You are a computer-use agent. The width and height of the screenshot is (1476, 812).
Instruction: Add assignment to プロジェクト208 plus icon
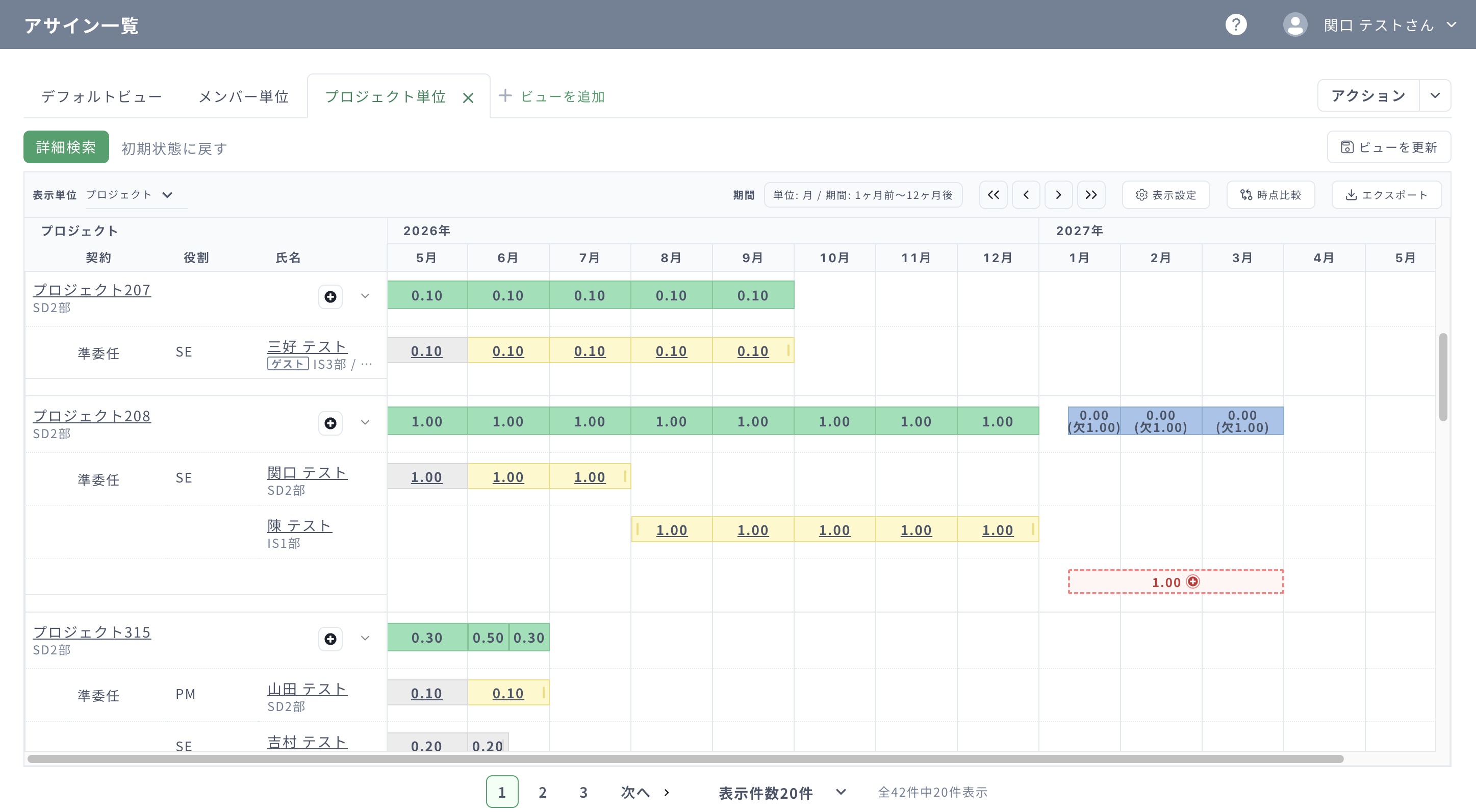click(x=330, y=423)
